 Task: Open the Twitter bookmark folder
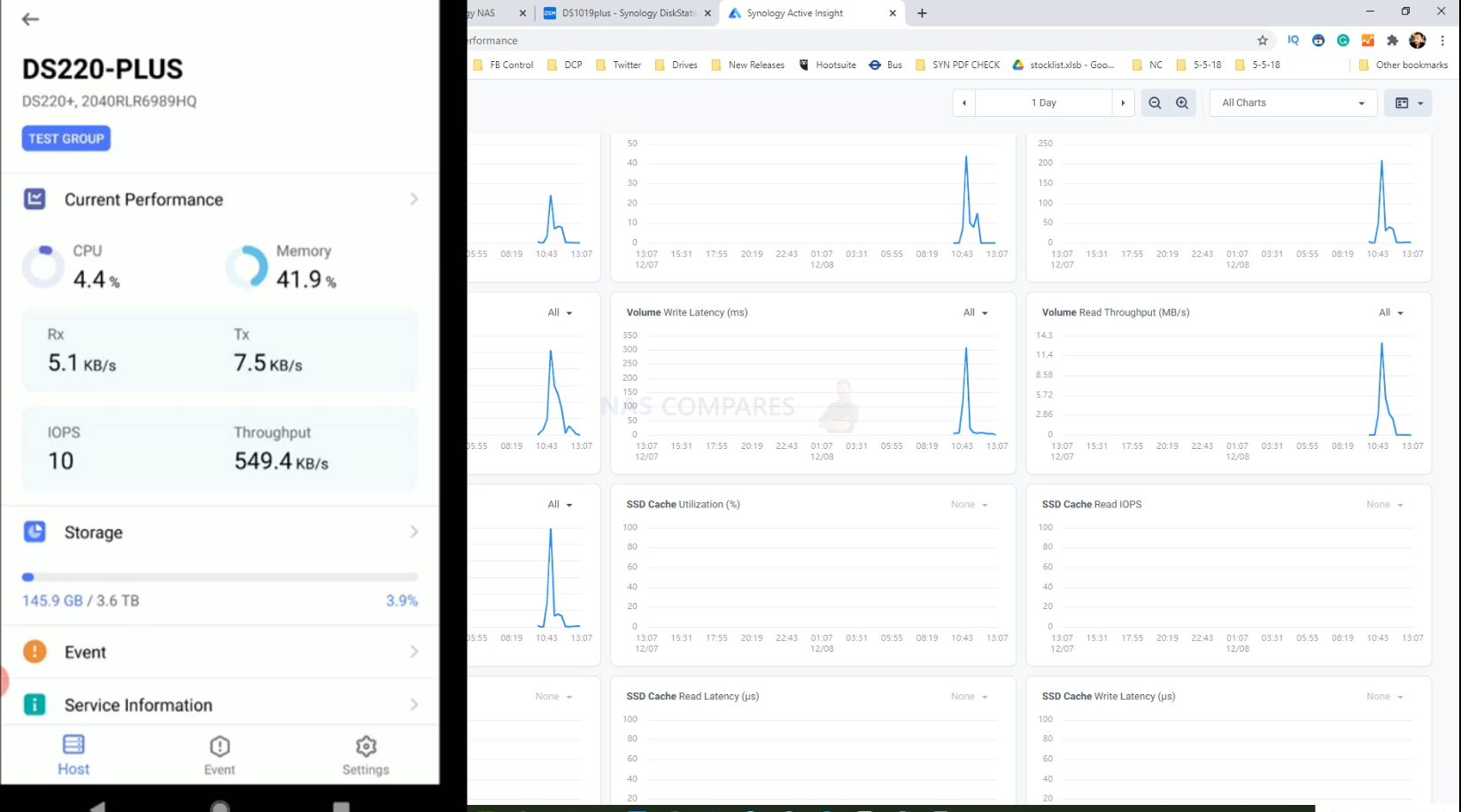coord(618,65)
